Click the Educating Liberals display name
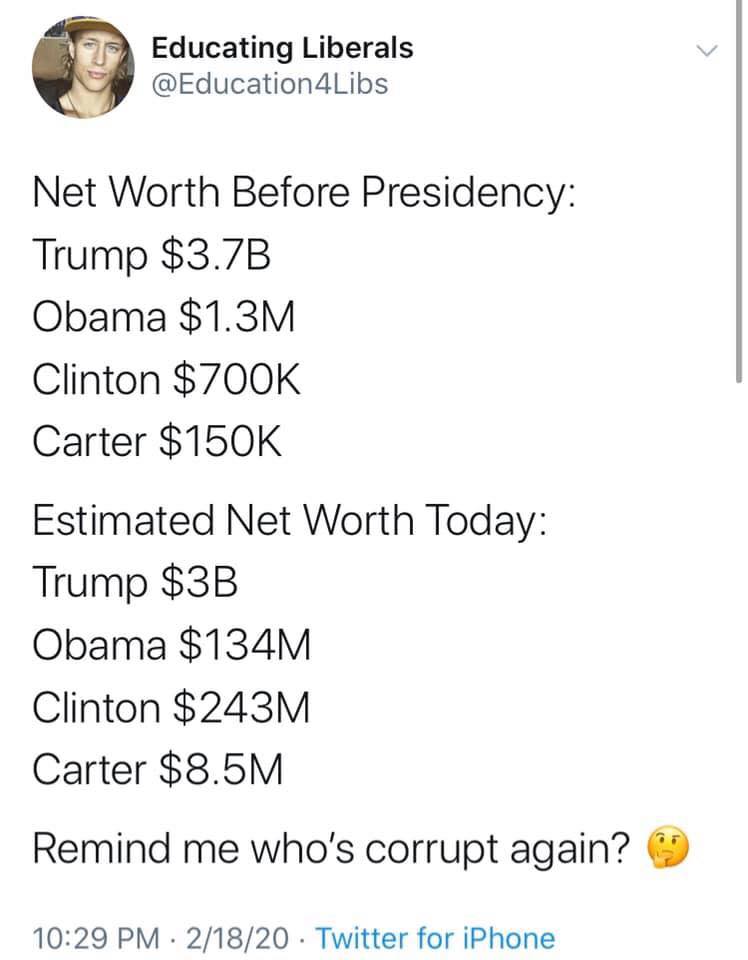The image size is (748, 960). point(282,48)
